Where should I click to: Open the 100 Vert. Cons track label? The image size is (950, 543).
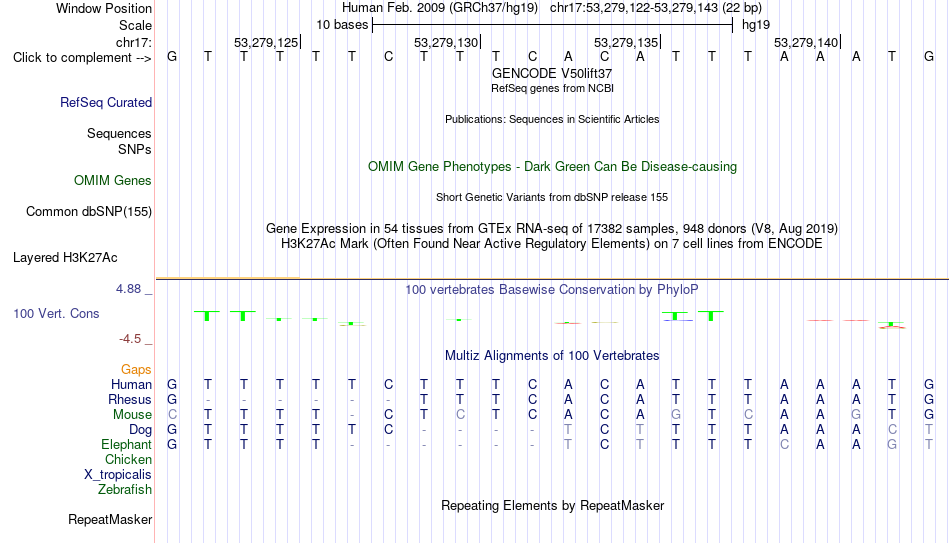coord(56,313)
